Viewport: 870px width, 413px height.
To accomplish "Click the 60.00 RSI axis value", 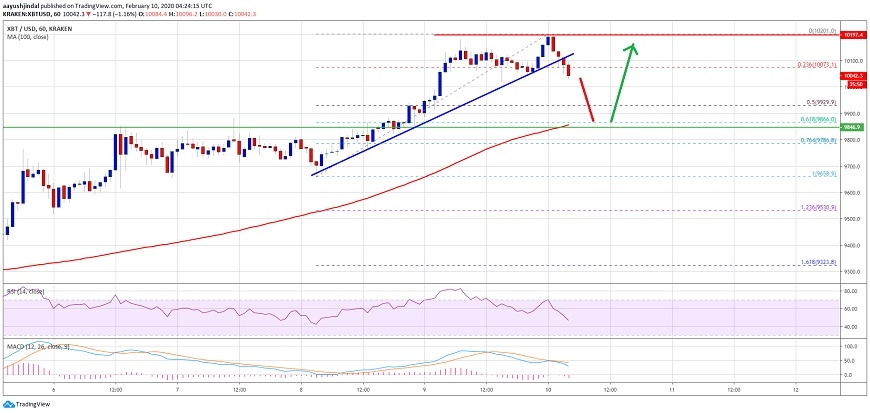I will pos(851,309).
